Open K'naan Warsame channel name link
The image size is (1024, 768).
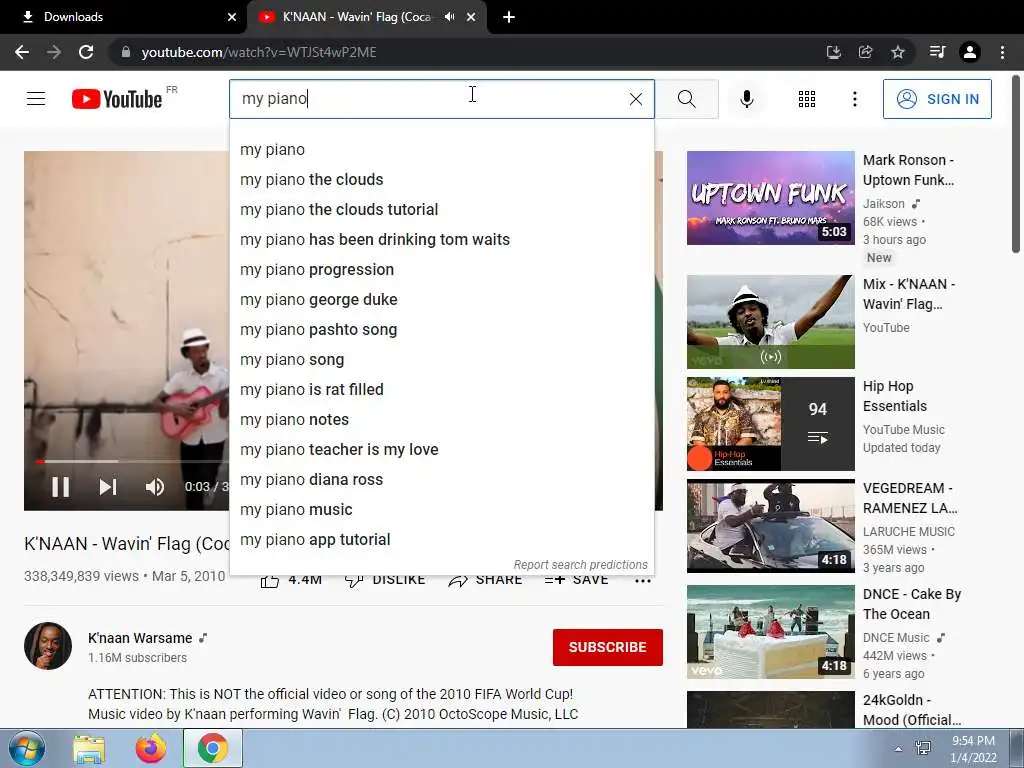tap(140, 638)
